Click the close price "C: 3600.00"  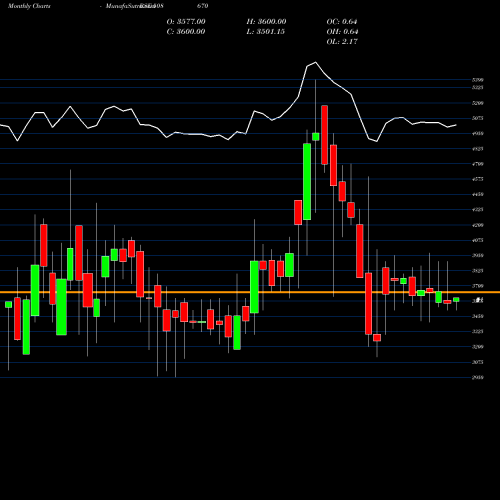pos(186,32)
